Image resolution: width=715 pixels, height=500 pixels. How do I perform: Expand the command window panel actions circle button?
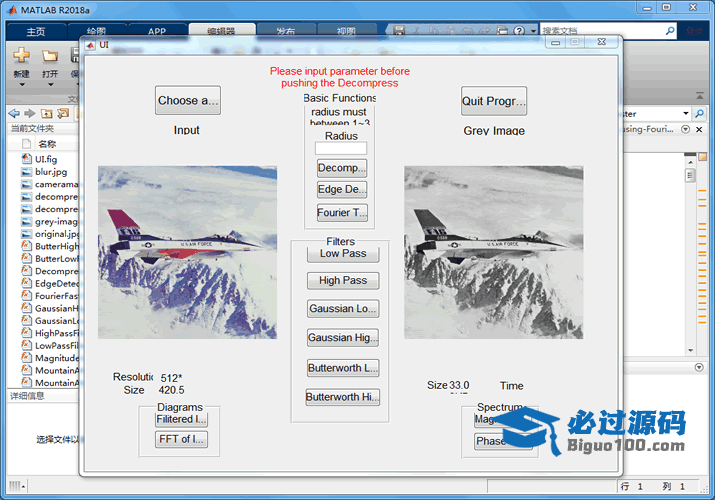699,367
